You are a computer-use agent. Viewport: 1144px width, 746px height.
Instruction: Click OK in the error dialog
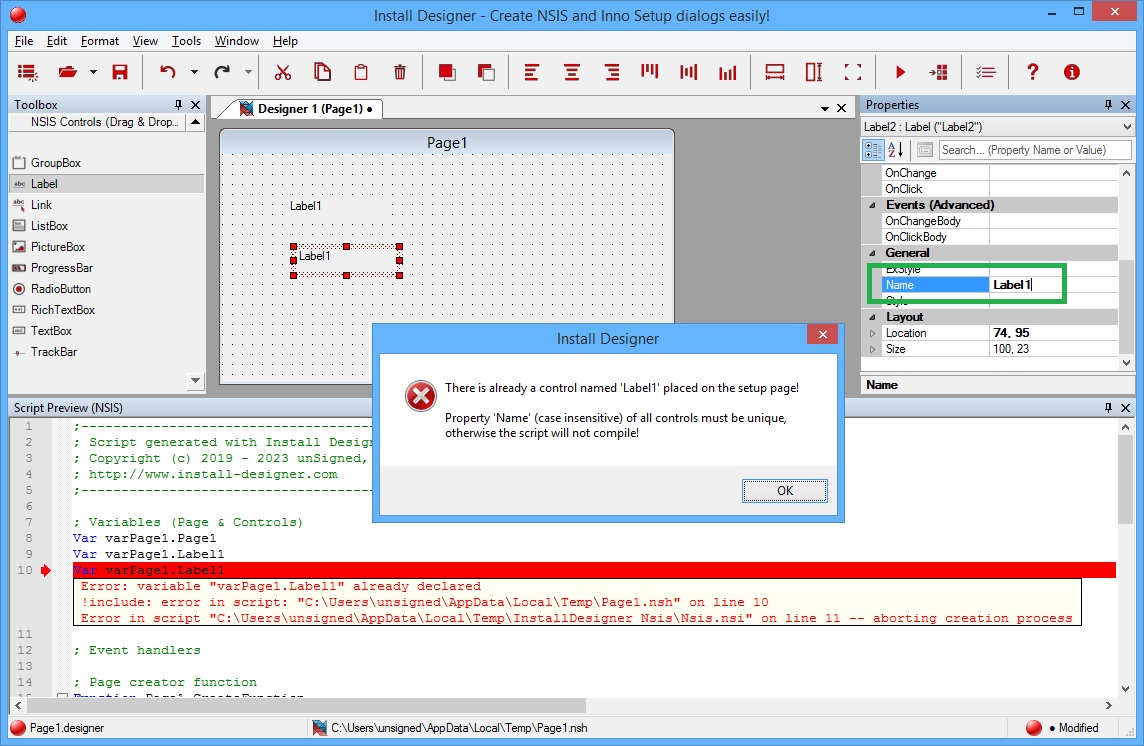pos(785,491)
